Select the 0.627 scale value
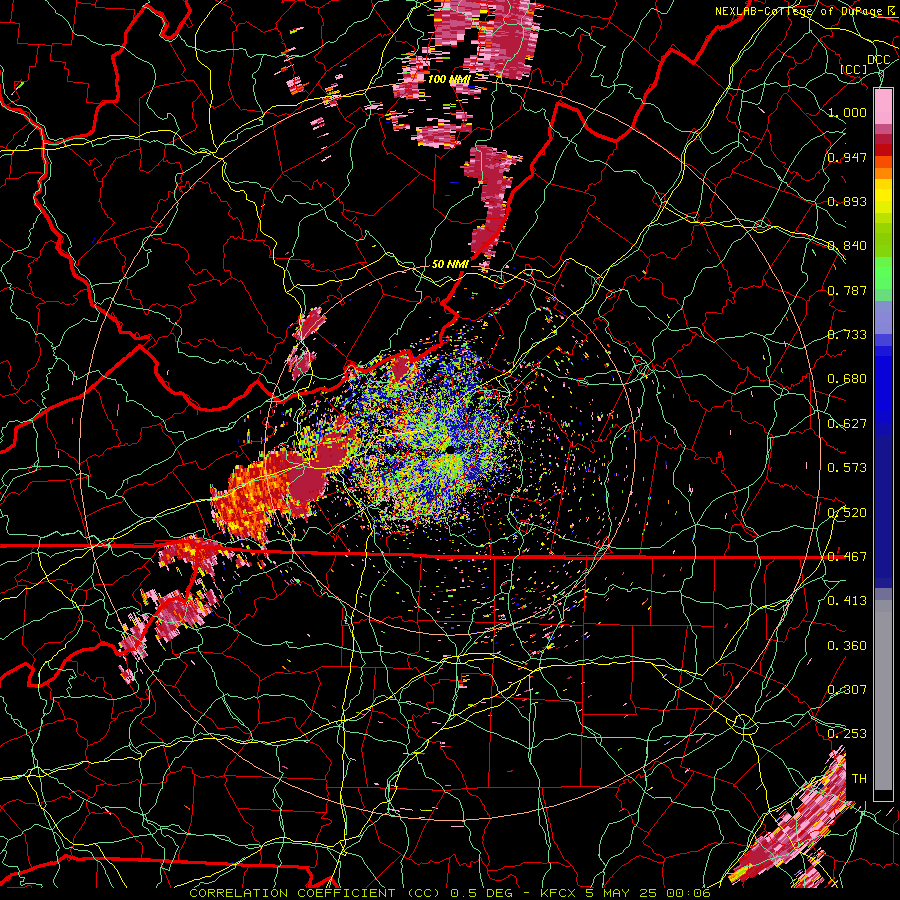 point(847,424)
